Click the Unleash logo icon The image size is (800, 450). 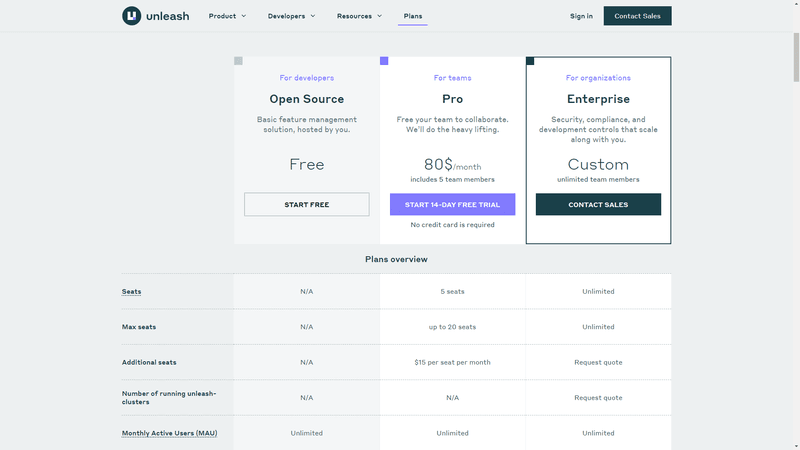click(131, 16)
